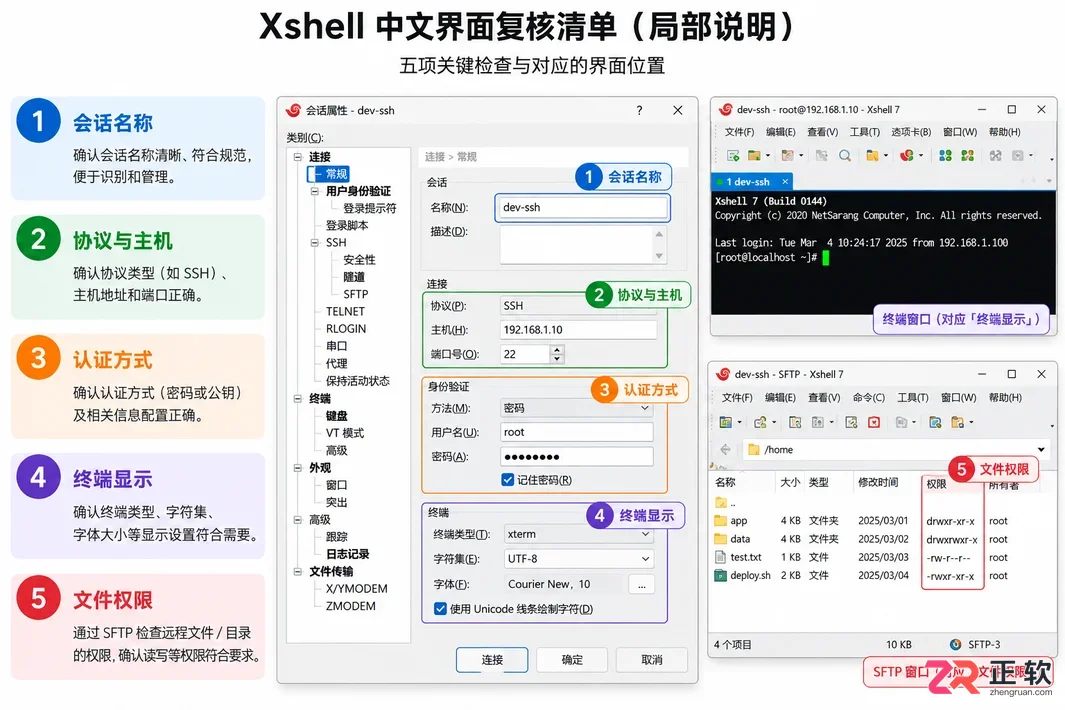Click the 修改时间 column header in SFTP list
Viewport: 1065px width, 710px height.
point(878,482)
